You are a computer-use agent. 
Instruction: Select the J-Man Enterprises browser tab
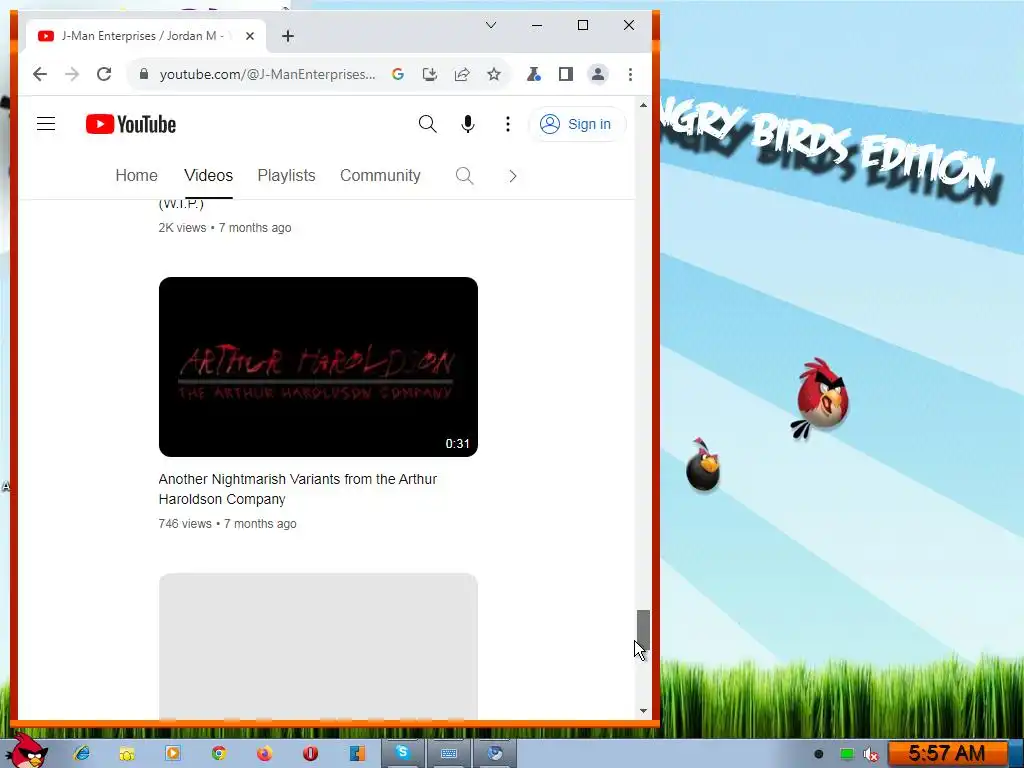click(146, 36)
